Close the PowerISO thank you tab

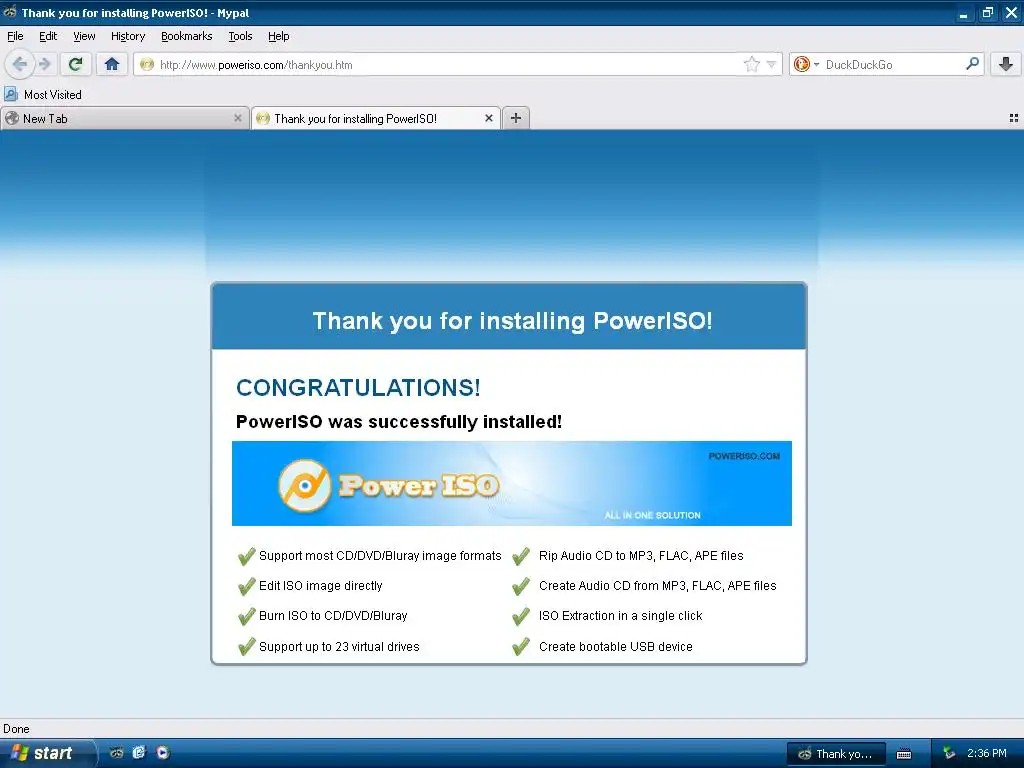[x=488, y=118]
